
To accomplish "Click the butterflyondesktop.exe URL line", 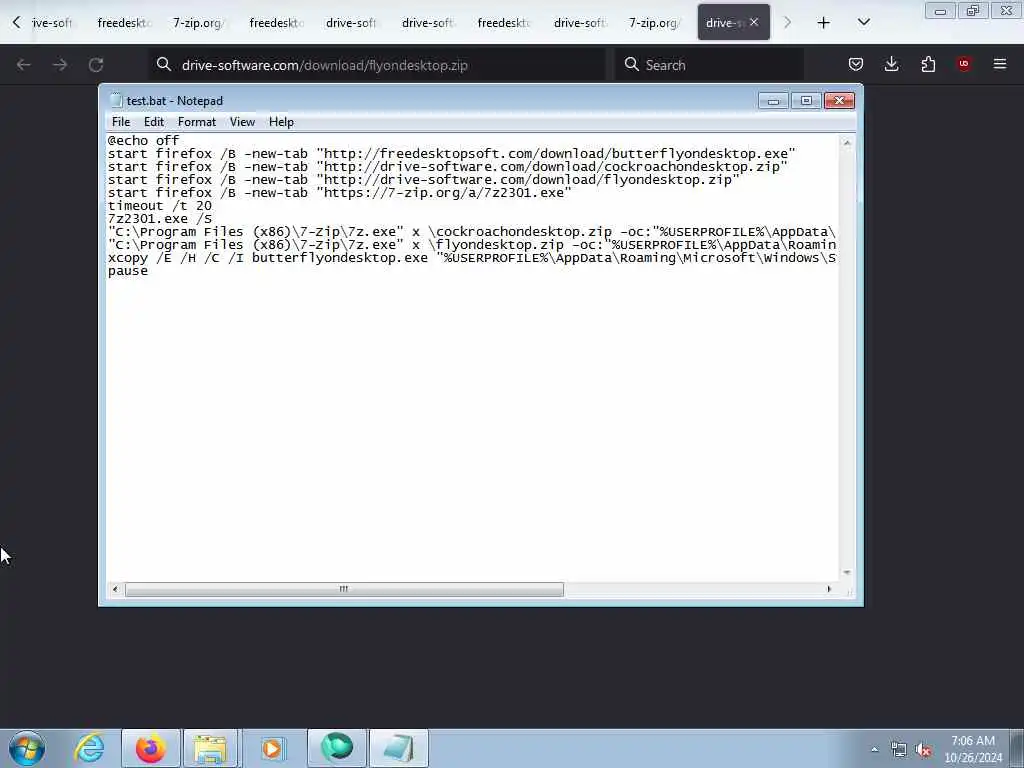I will coord(452,153).
